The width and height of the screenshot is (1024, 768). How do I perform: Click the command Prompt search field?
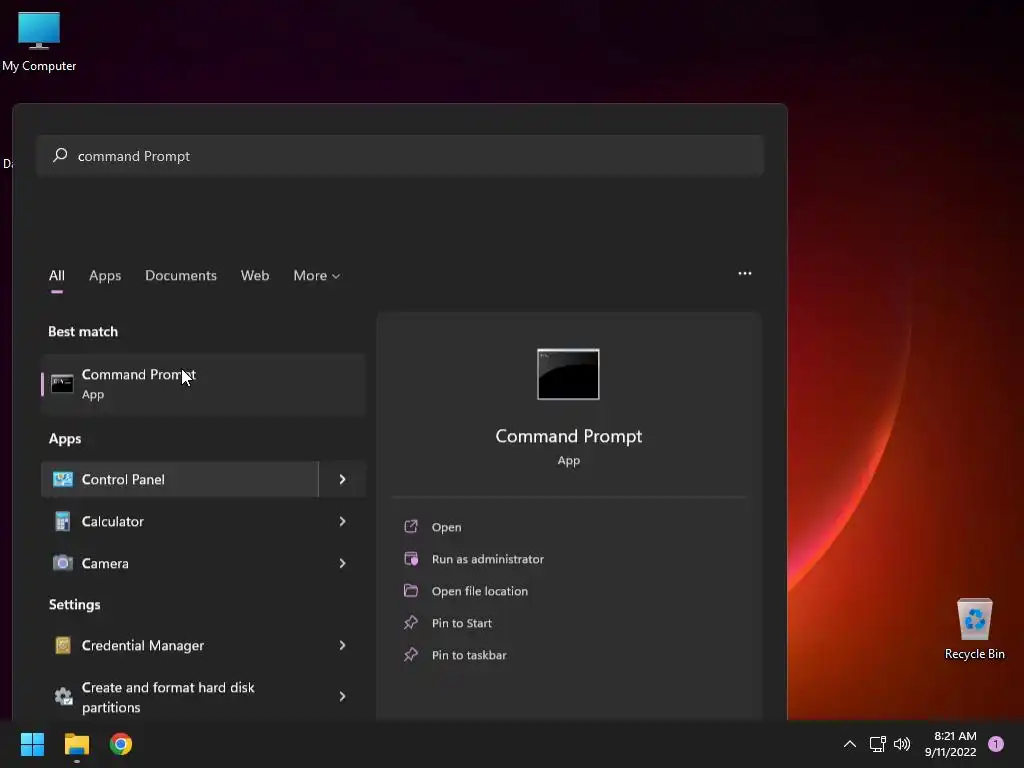pos(400,156)
